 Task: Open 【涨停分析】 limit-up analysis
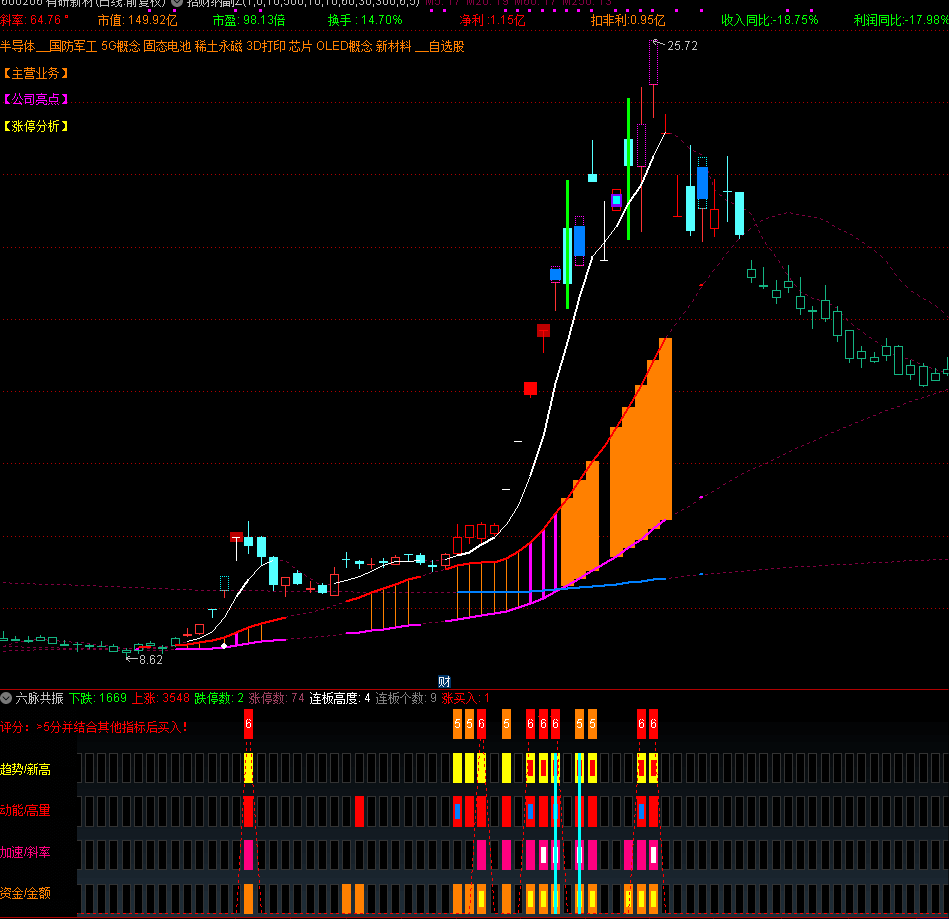click(x=36, y=126)
